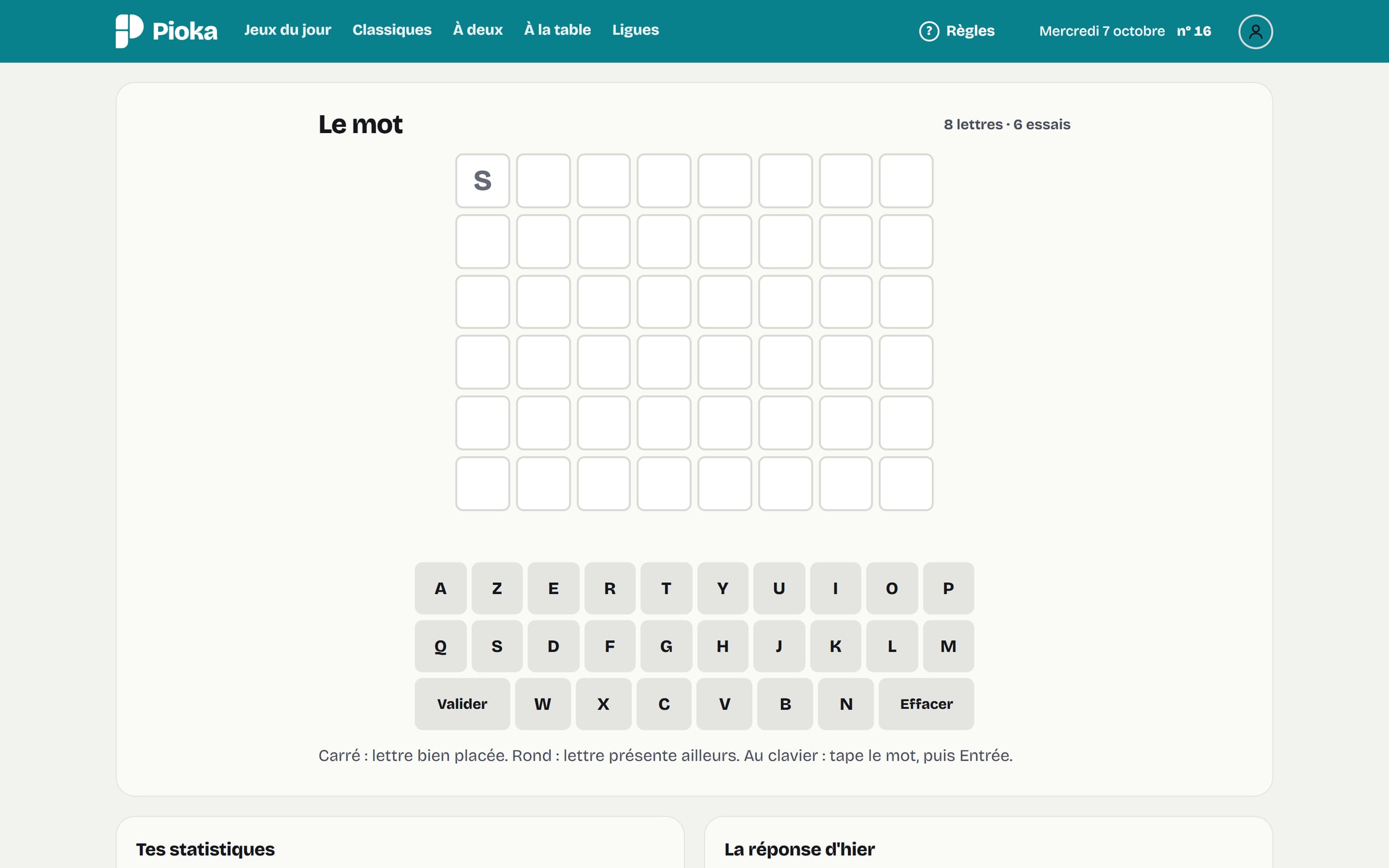Open the user account profile icon
The width and height of the screenshot is (1389, 868).
(1255, 31)
